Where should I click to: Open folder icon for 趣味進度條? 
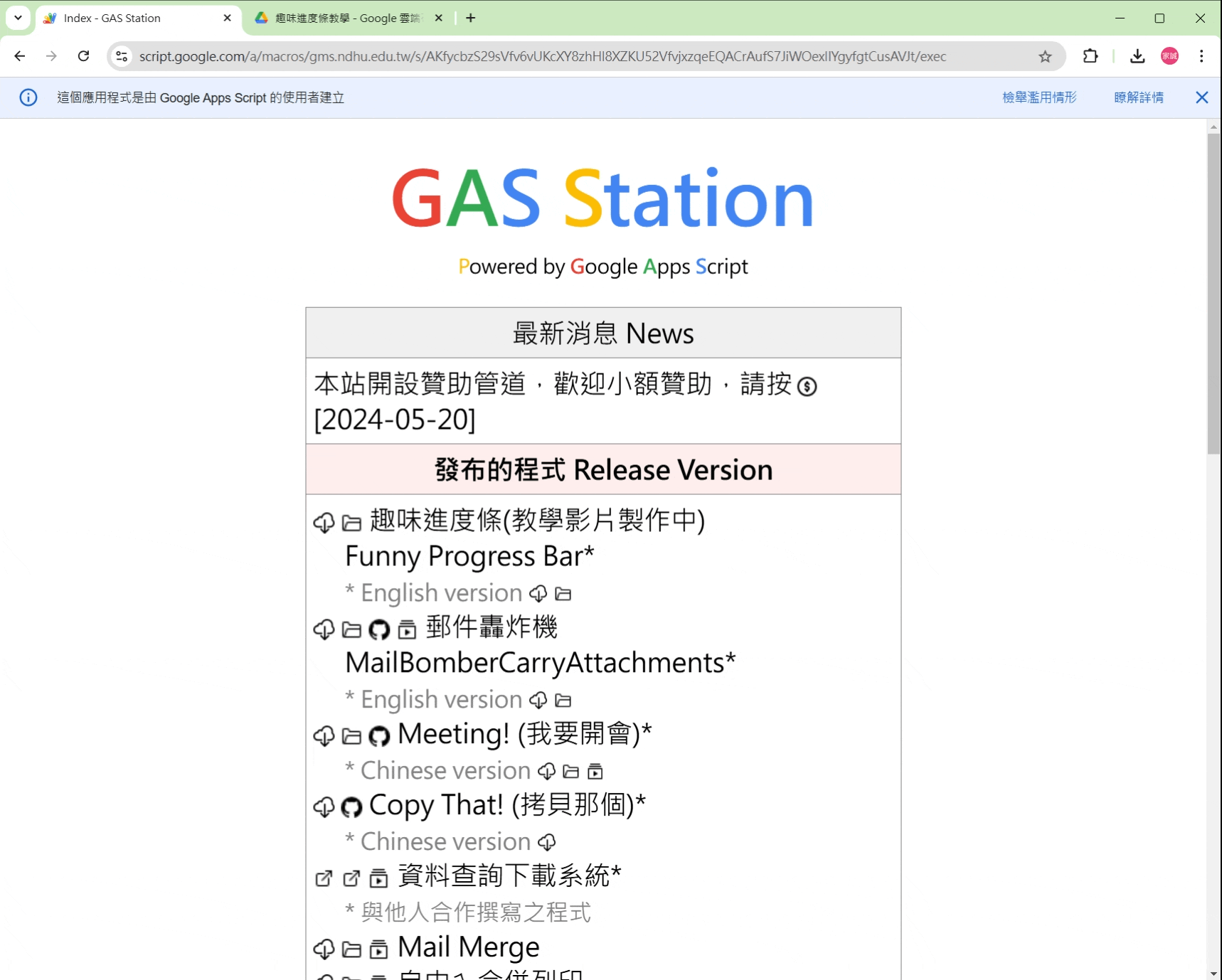coord(351,523)
